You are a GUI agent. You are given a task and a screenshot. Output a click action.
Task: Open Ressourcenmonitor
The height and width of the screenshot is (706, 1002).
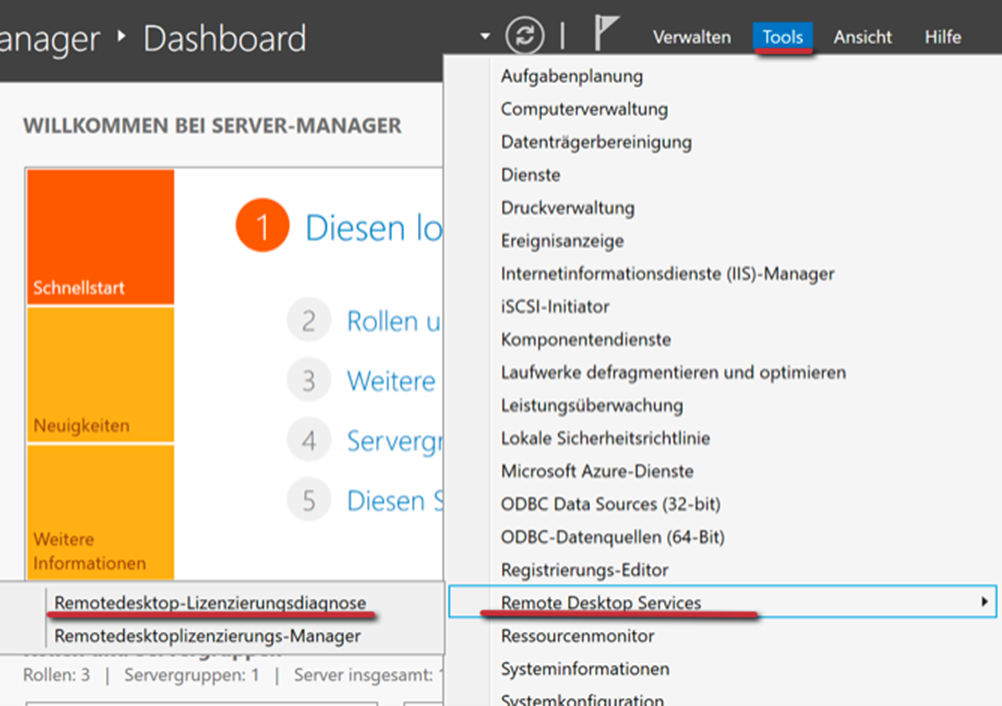point(577,636)
